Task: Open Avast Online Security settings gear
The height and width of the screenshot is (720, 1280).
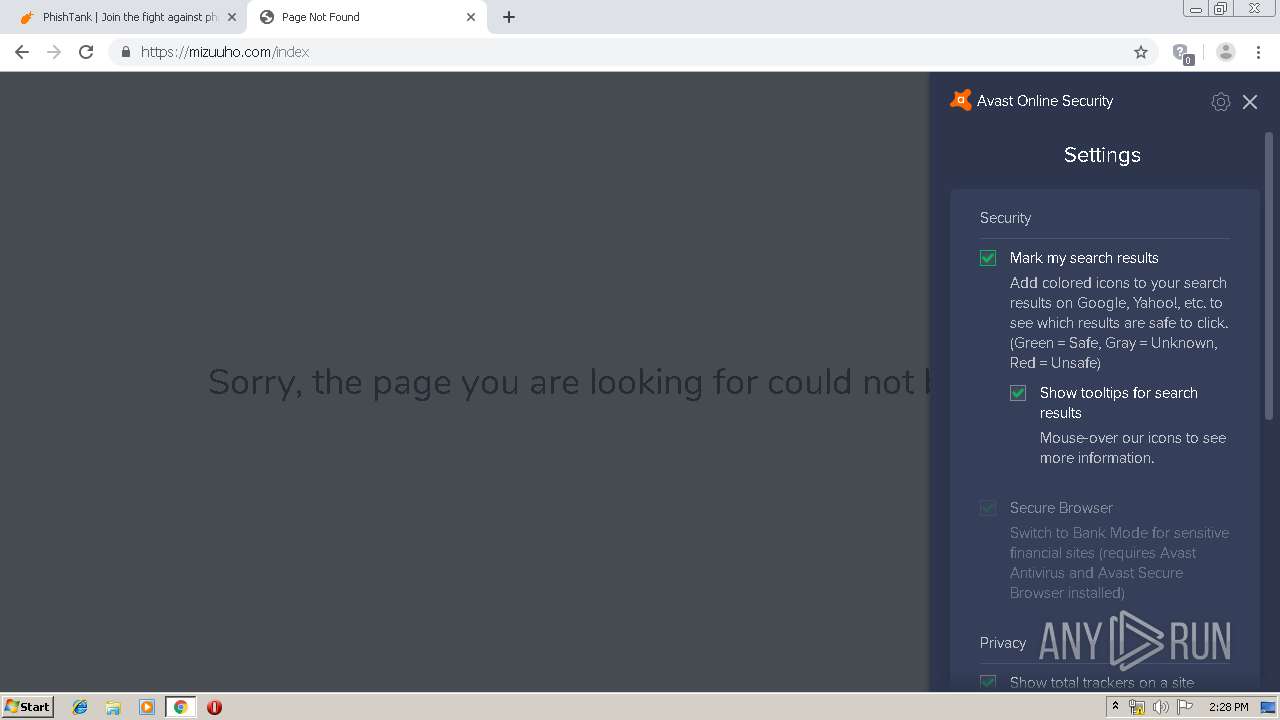Action: [1220, 102]
